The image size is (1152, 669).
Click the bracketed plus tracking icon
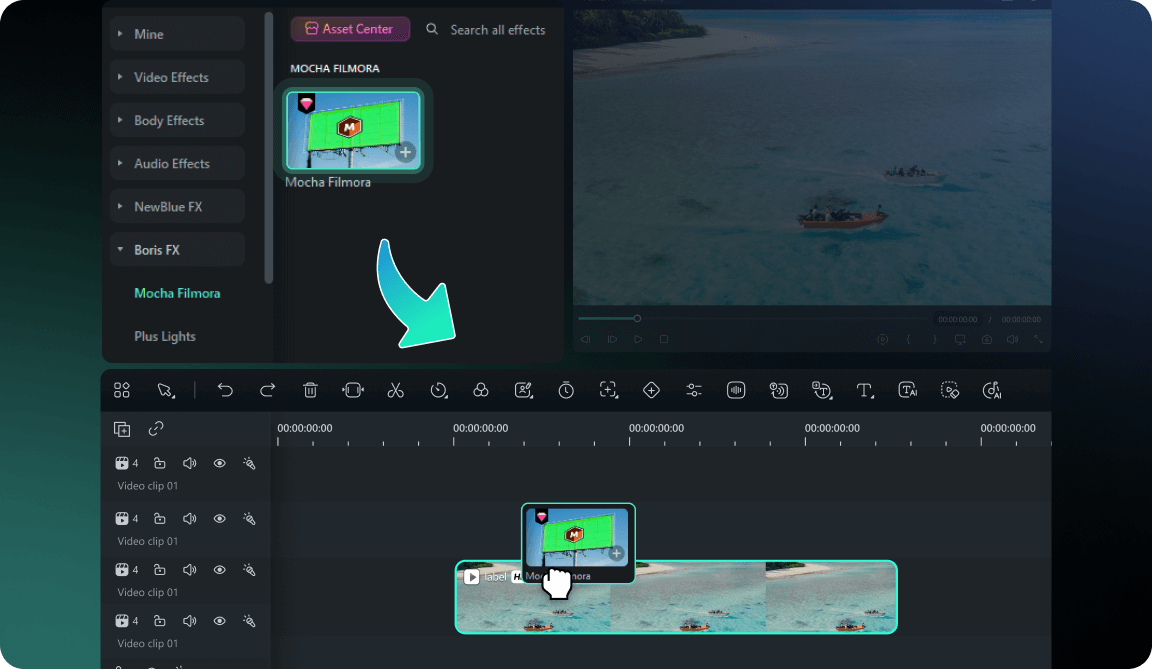tap(608, 391)
